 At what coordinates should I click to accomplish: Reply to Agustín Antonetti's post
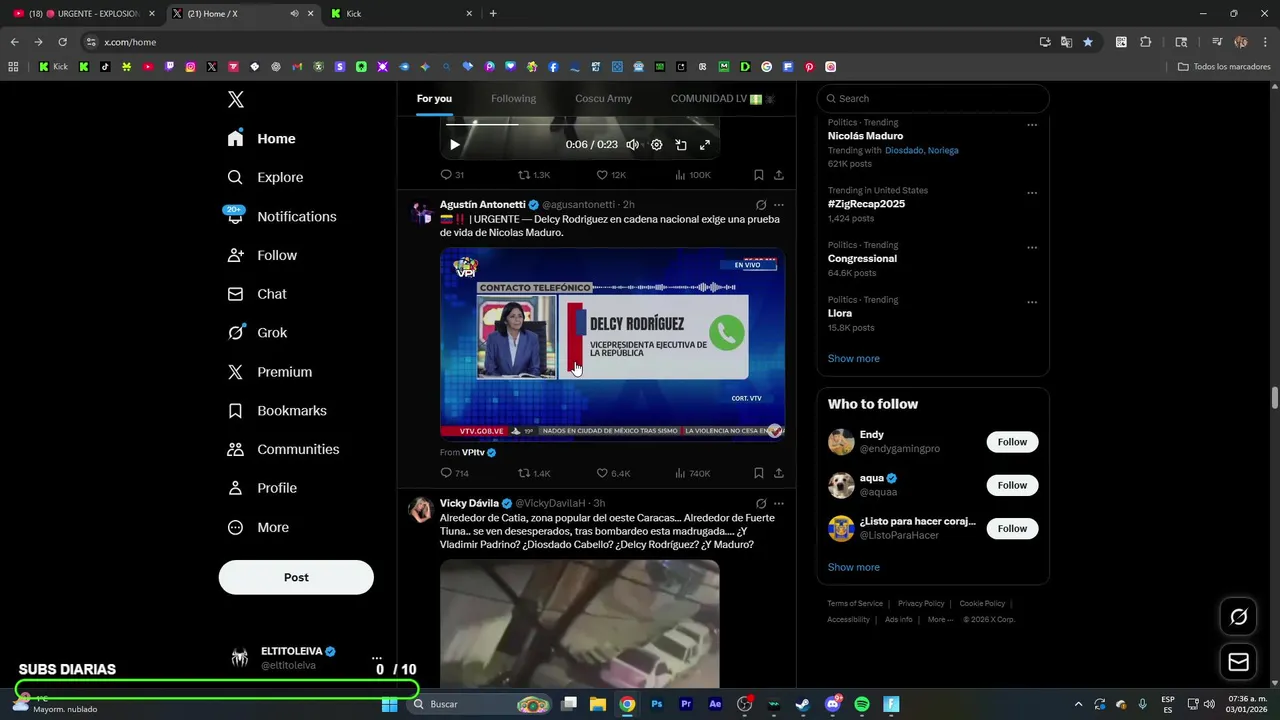(454, 473)
